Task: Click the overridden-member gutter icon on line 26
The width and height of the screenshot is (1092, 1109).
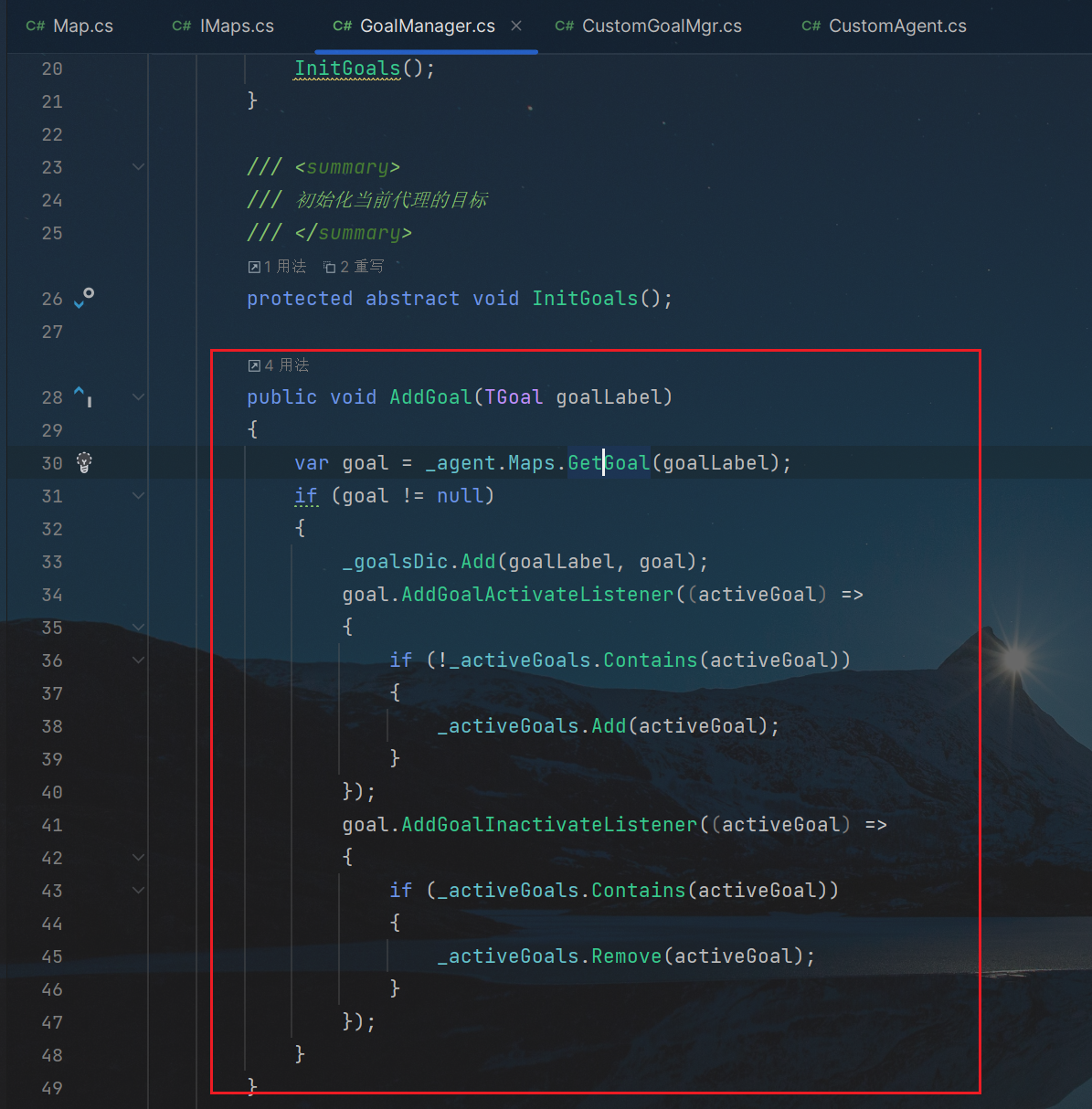Action: point(83,298)
